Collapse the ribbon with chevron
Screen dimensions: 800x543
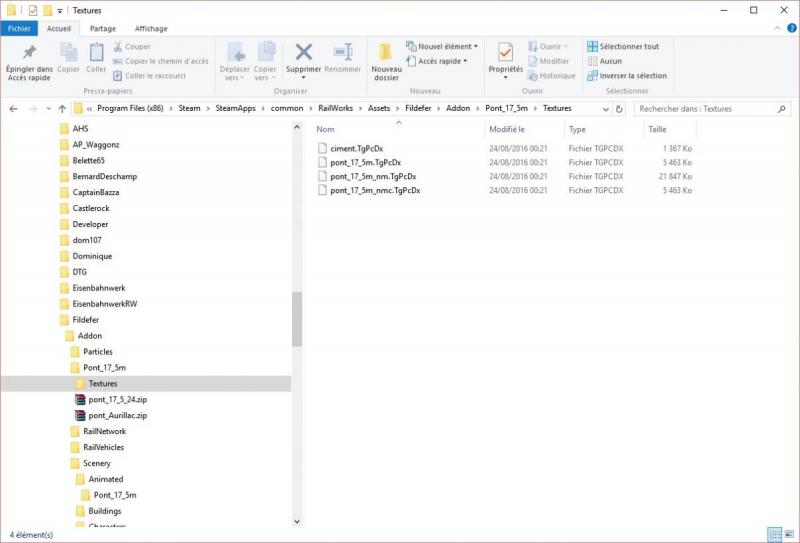[x=777, y=28]
